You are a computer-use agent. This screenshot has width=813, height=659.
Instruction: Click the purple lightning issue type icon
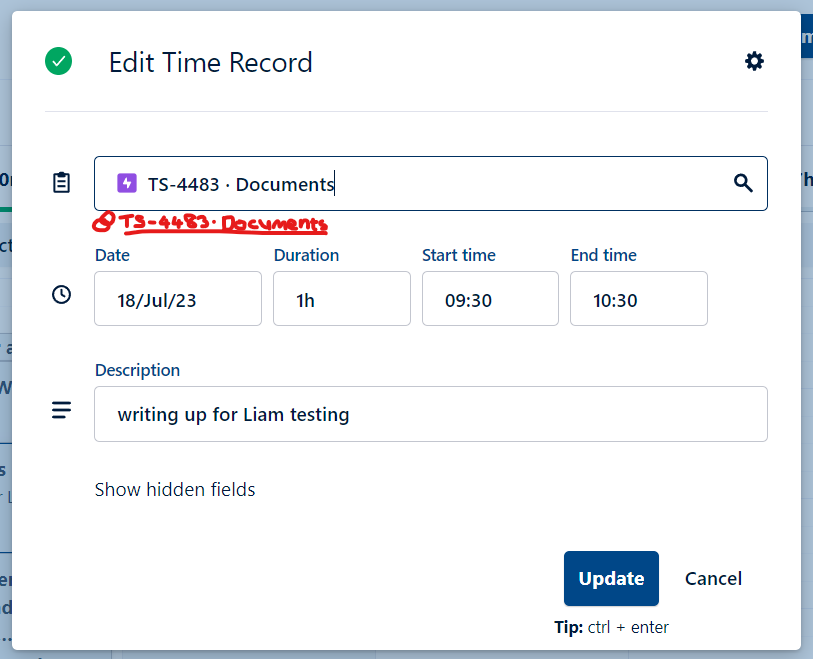127,183
